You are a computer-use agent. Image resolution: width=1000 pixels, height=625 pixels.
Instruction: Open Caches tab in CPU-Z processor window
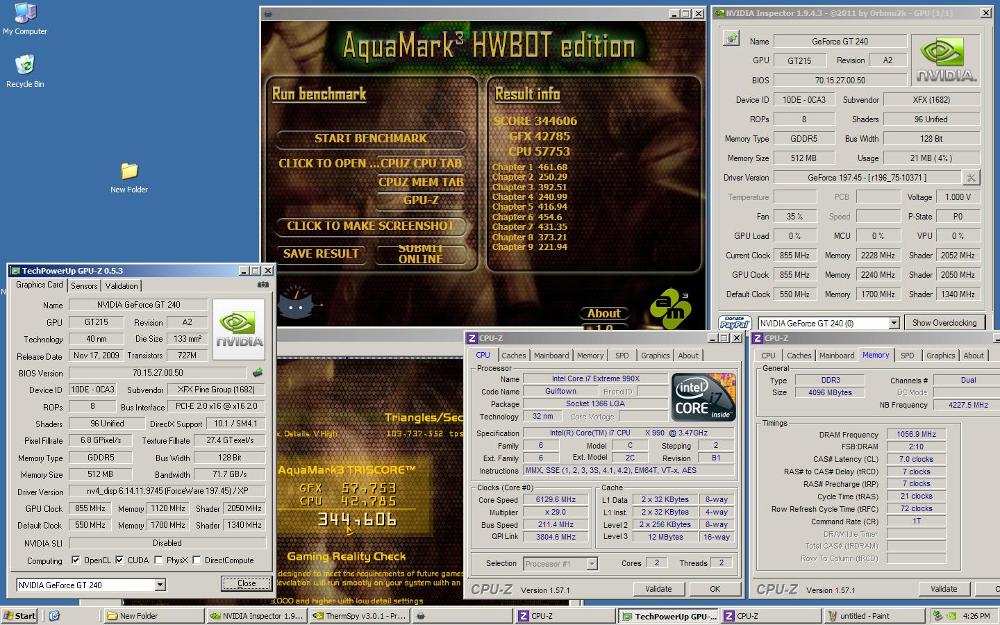point(513,355)
